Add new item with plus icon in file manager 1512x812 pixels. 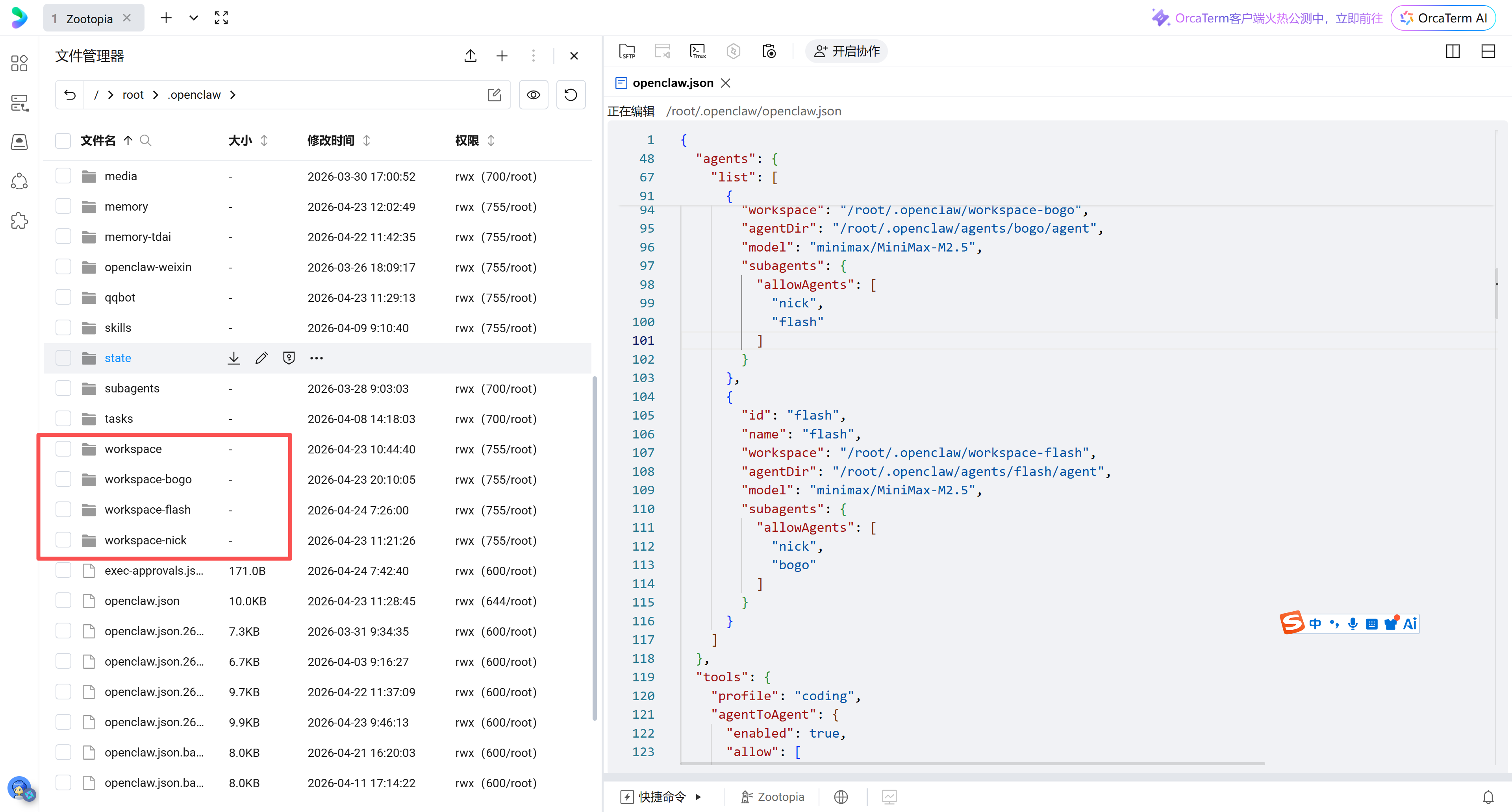(502, 56)
